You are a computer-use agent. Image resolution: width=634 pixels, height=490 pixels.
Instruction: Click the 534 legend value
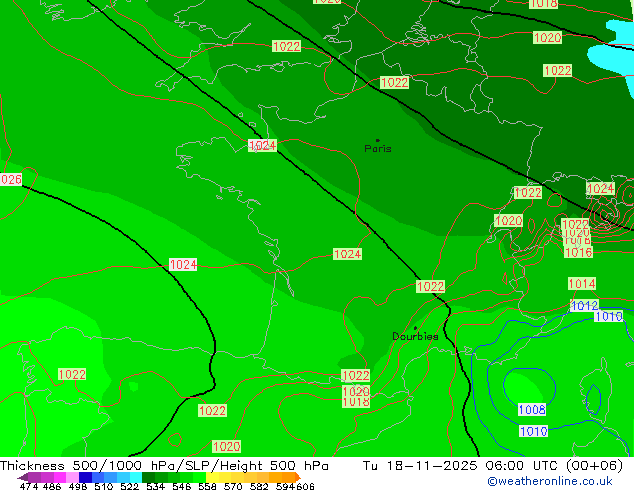155,486
